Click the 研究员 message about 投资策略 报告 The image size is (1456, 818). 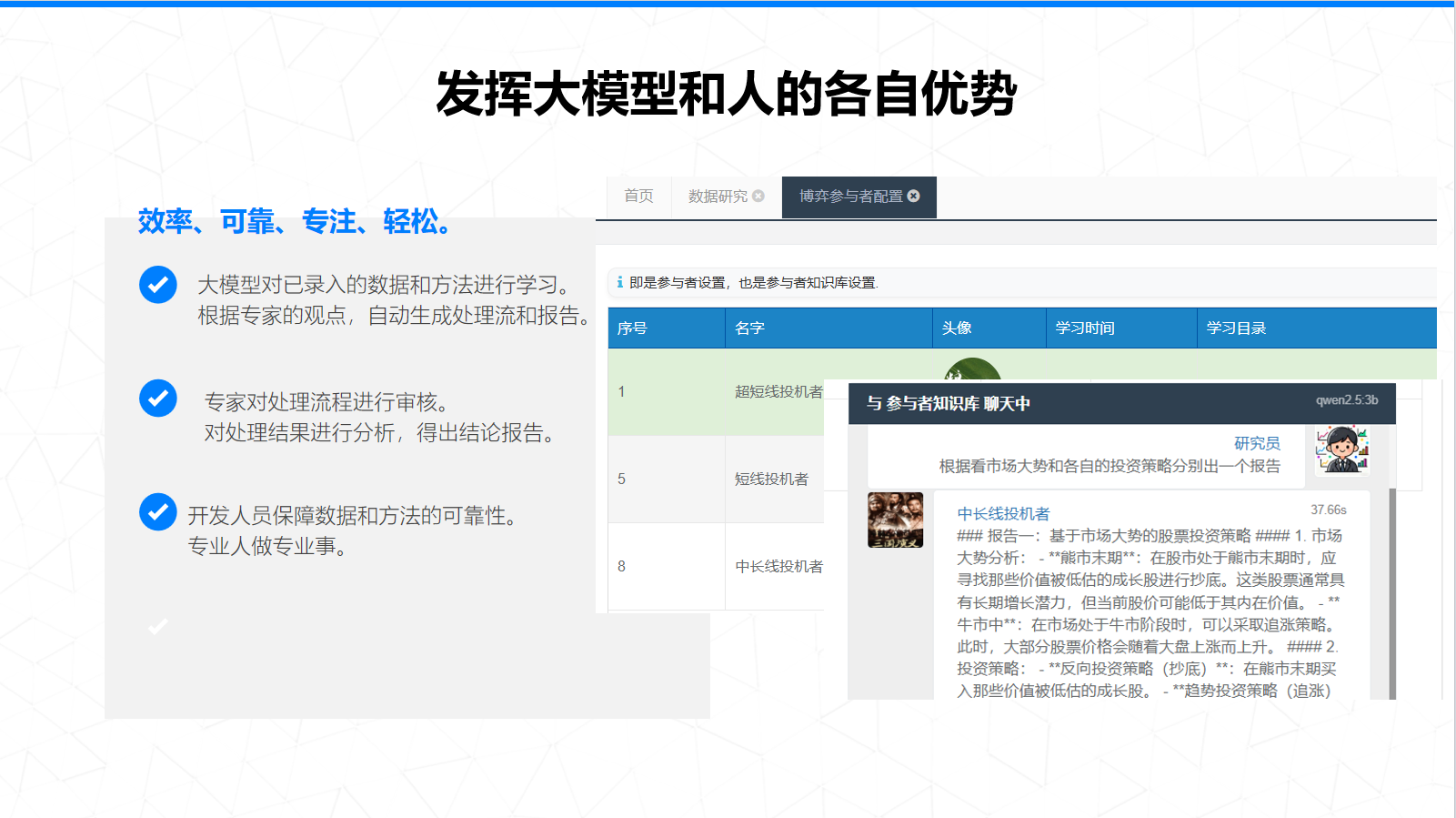point(1110,466)
